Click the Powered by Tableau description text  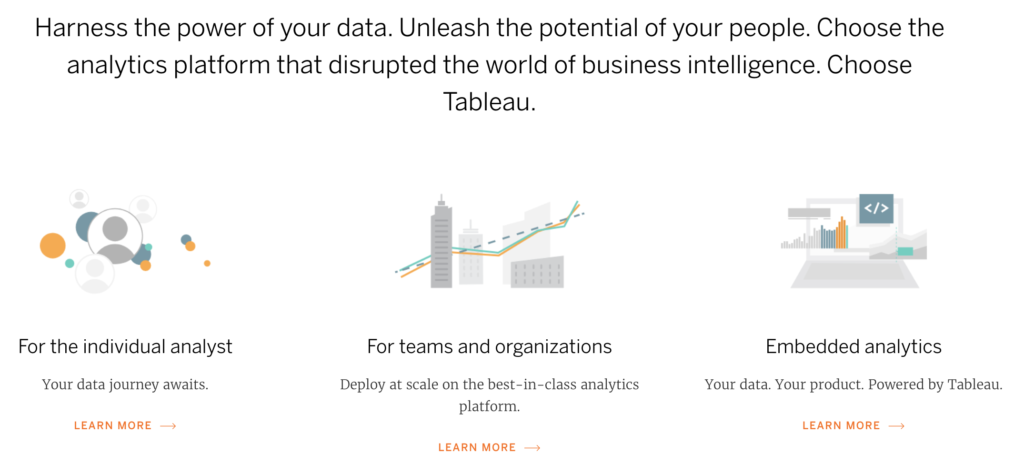point(854,384)
